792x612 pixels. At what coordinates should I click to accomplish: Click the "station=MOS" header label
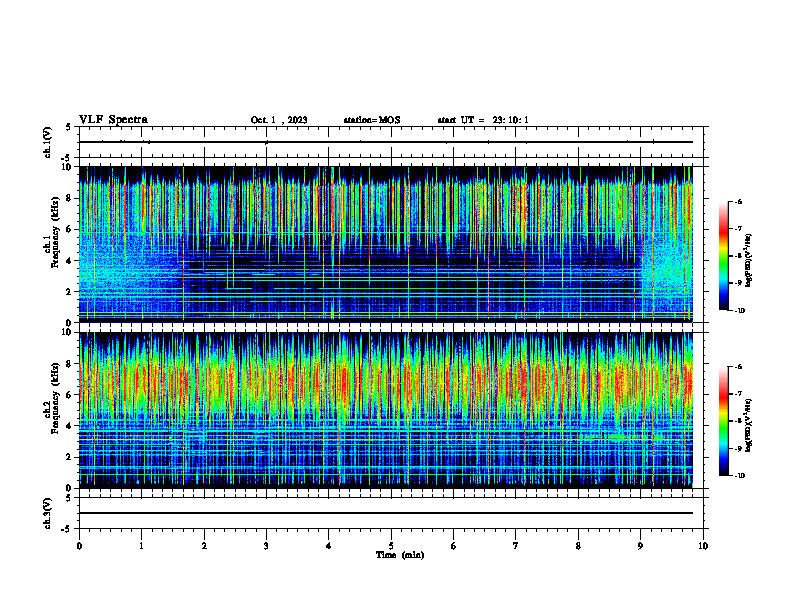(x=372, y=120)
